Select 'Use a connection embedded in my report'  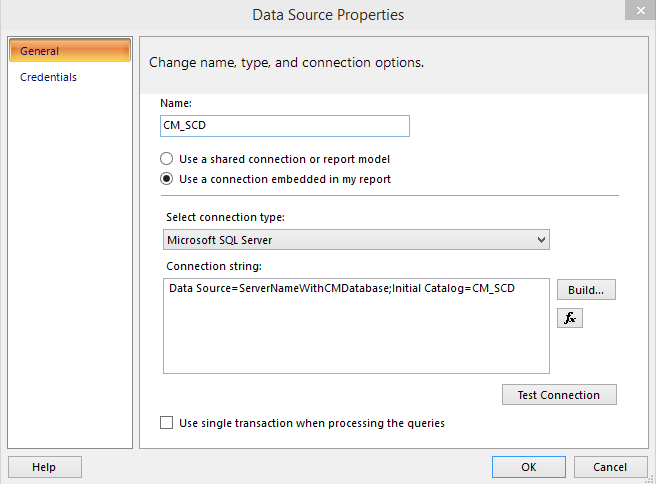pos(167,179)
